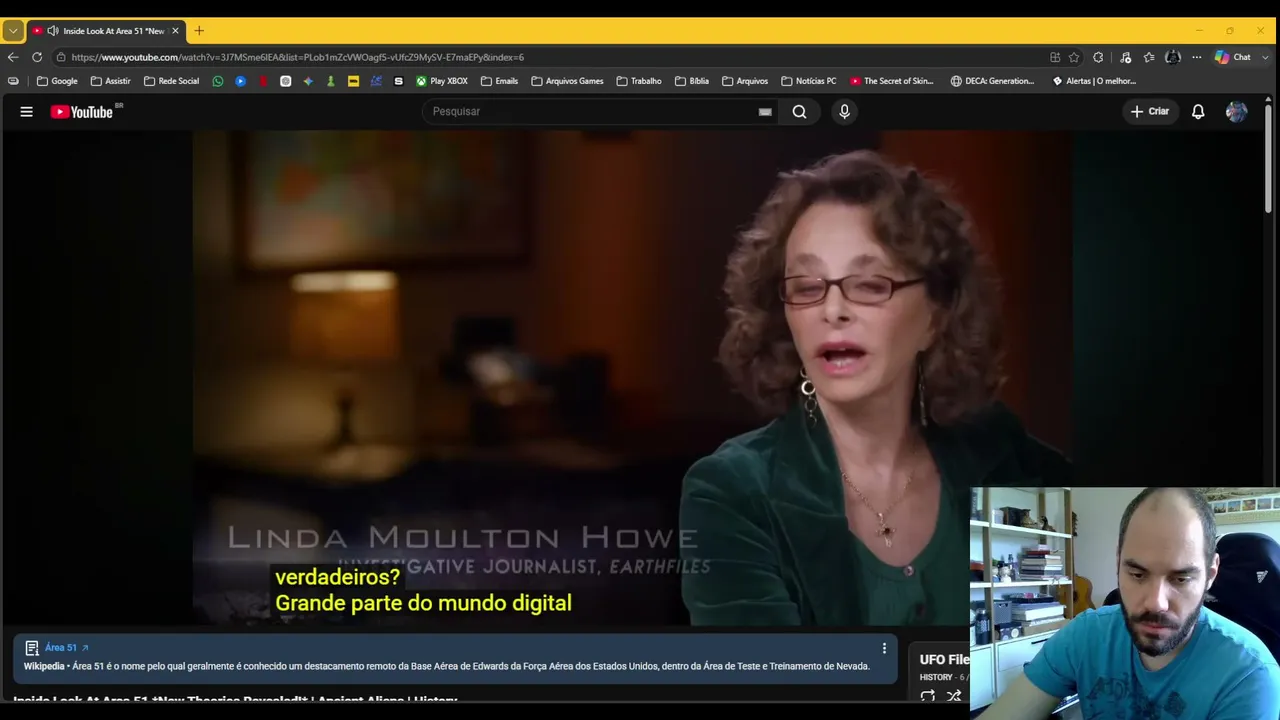Open the tab search dropdown arrow
This screenshot has width=1280, height=720.
coord(13,31)
